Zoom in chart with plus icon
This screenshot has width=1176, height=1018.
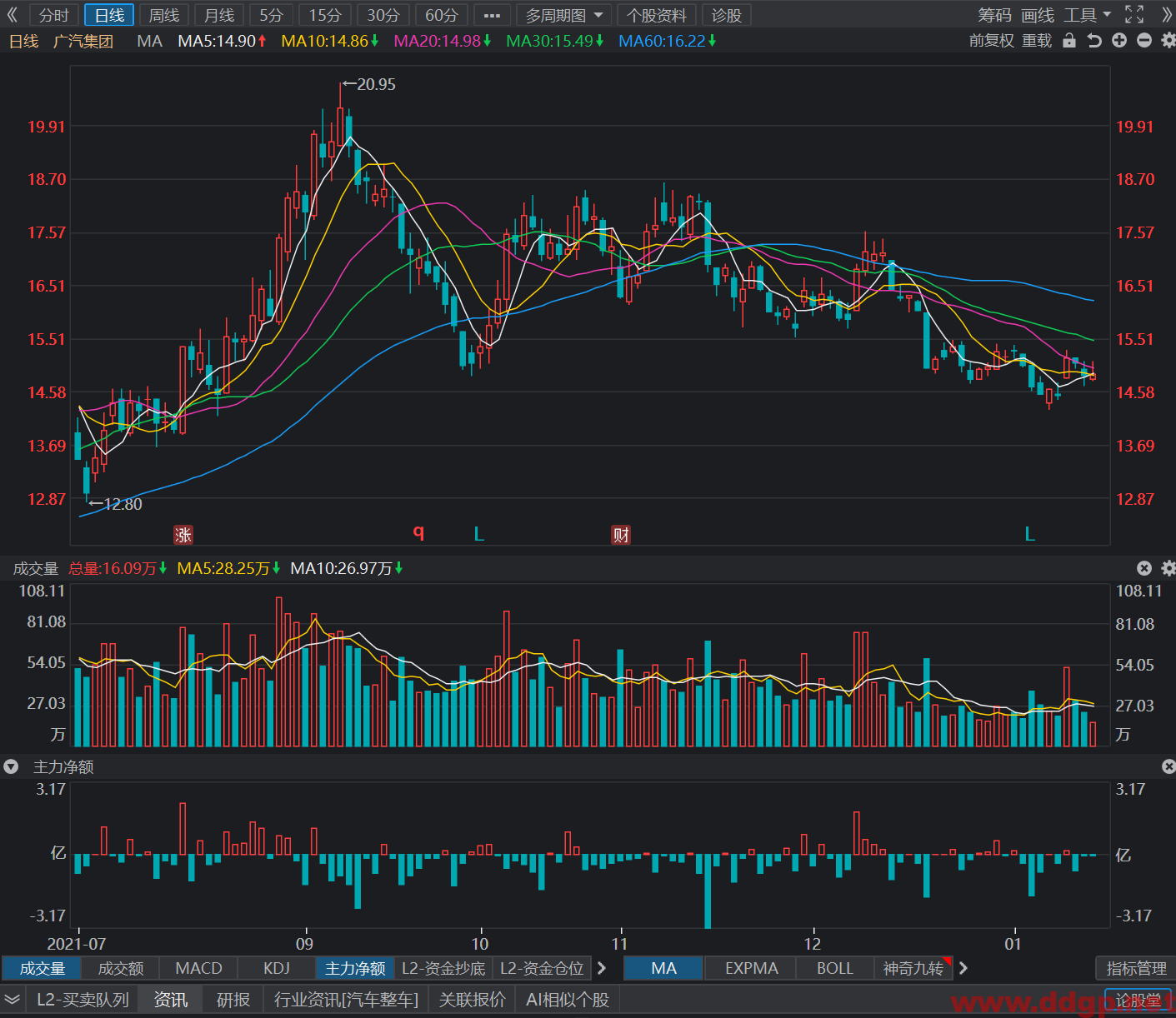[x=1119, y=41]
